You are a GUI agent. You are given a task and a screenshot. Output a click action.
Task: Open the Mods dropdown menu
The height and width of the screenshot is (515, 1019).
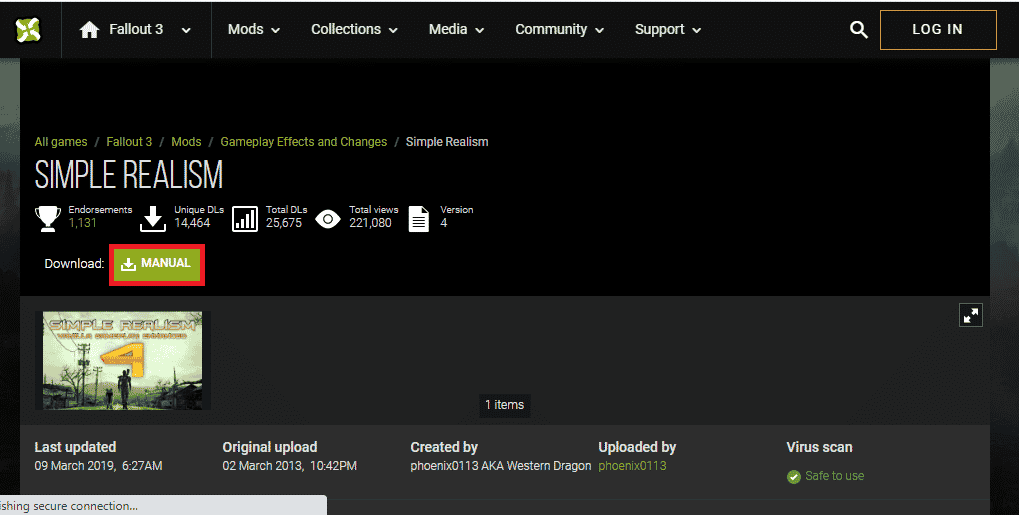tap(253, 29)
